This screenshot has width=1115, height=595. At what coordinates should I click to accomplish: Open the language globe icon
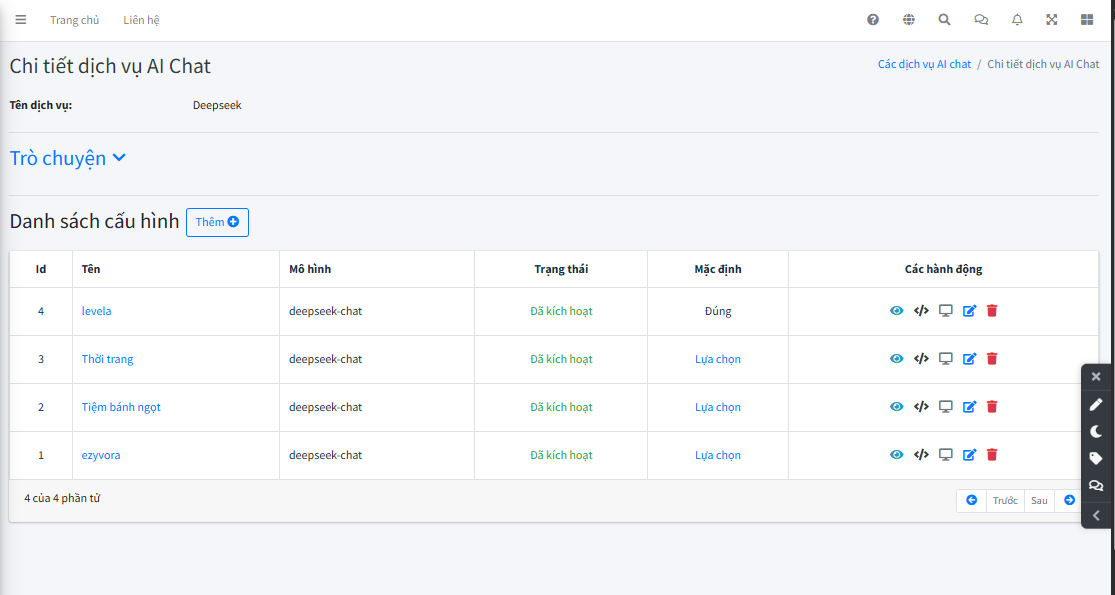[909, 20]
